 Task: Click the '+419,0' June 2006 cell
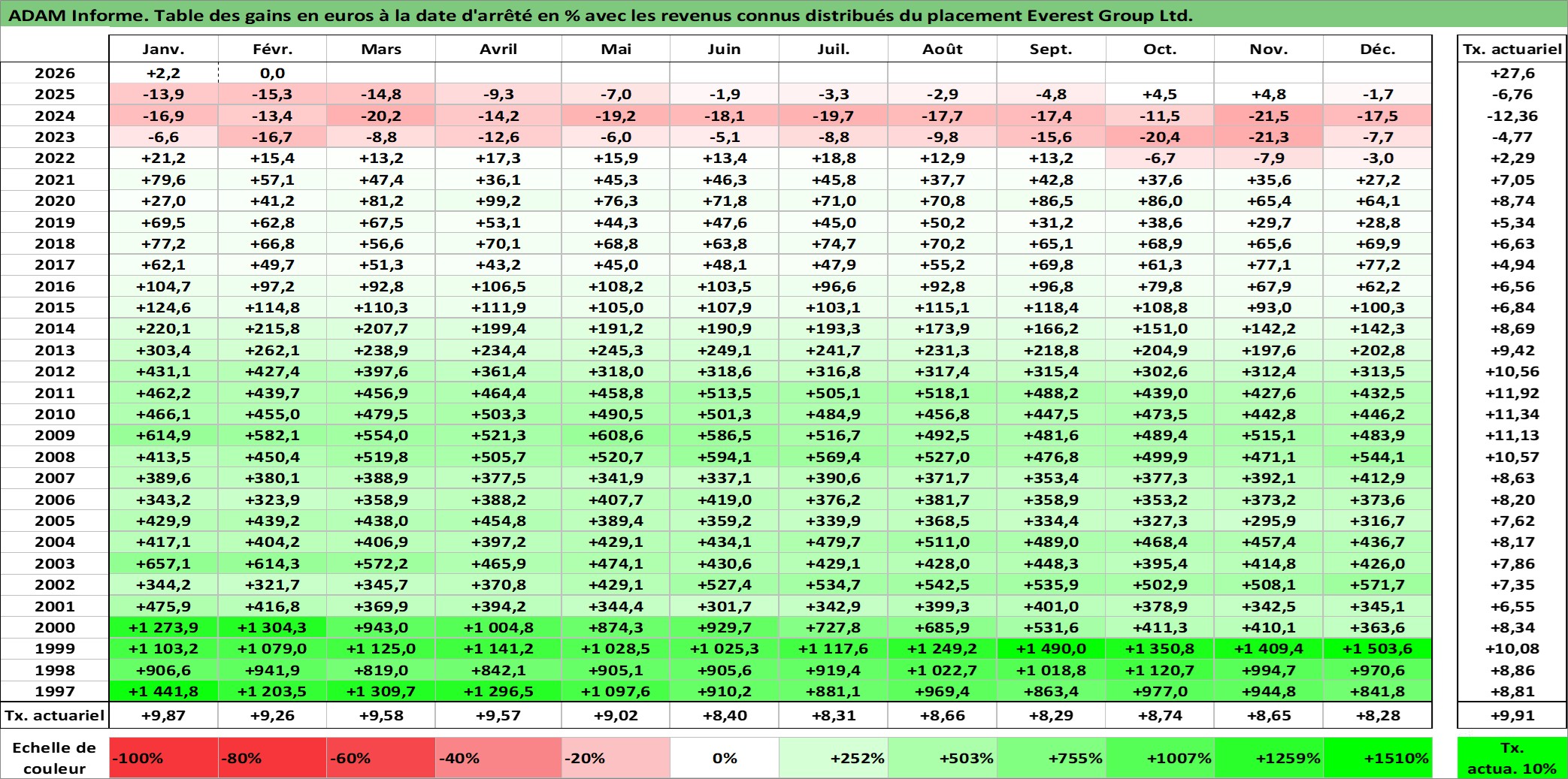tap(725, 500)
